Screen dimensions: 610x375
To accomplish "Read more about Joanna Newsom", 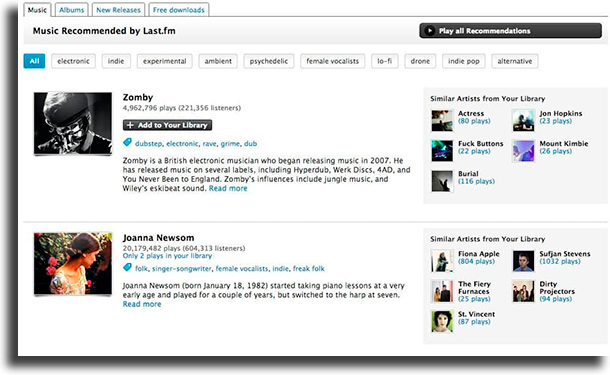I will tap(142, 304).
